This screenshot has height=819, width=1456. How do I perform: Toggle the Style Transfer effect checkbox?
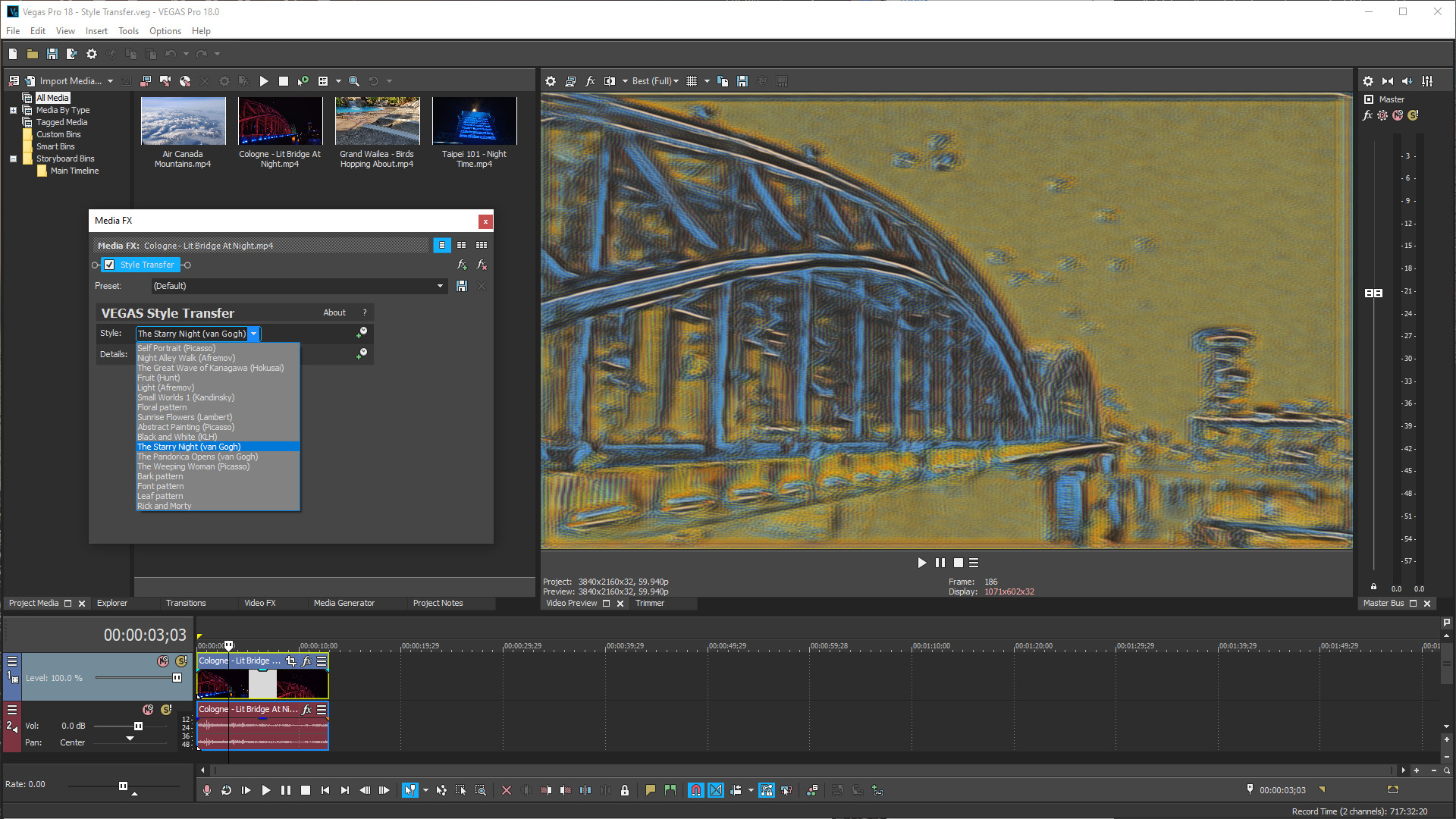pyautogui.click(x=110, y=265)
